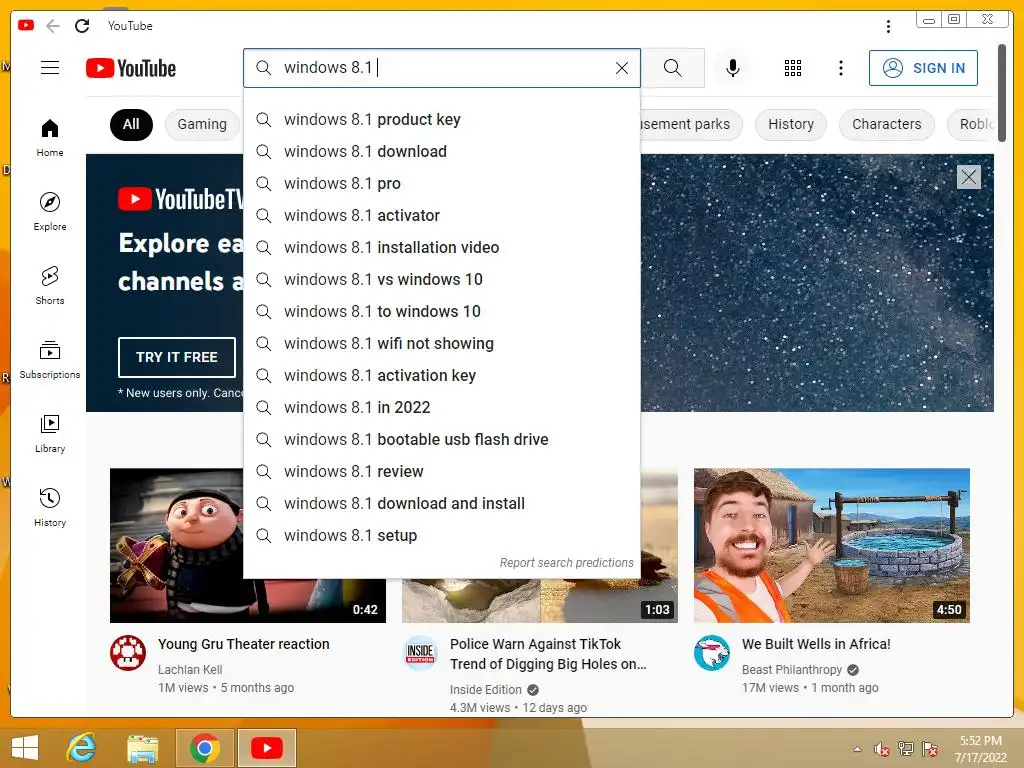Choose suggestion windows 8.1 to windows 10

coord(441,312)
